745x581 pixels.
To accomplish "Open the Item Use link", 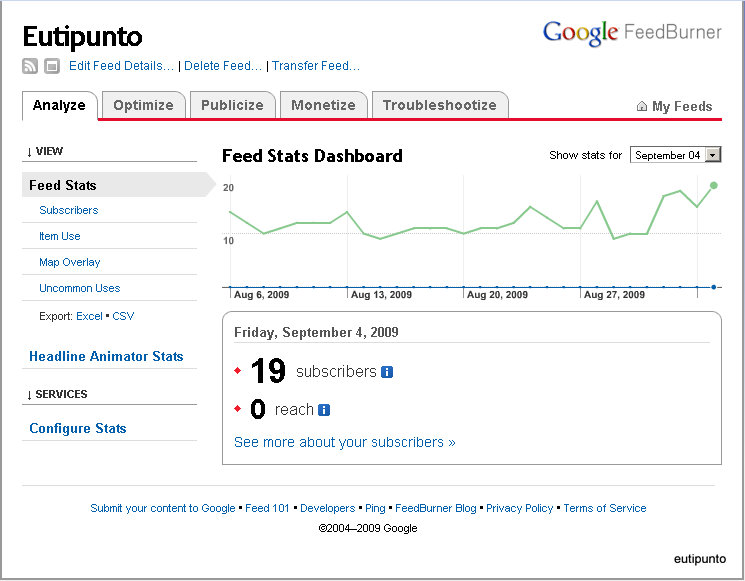I will tap(59, 236).
